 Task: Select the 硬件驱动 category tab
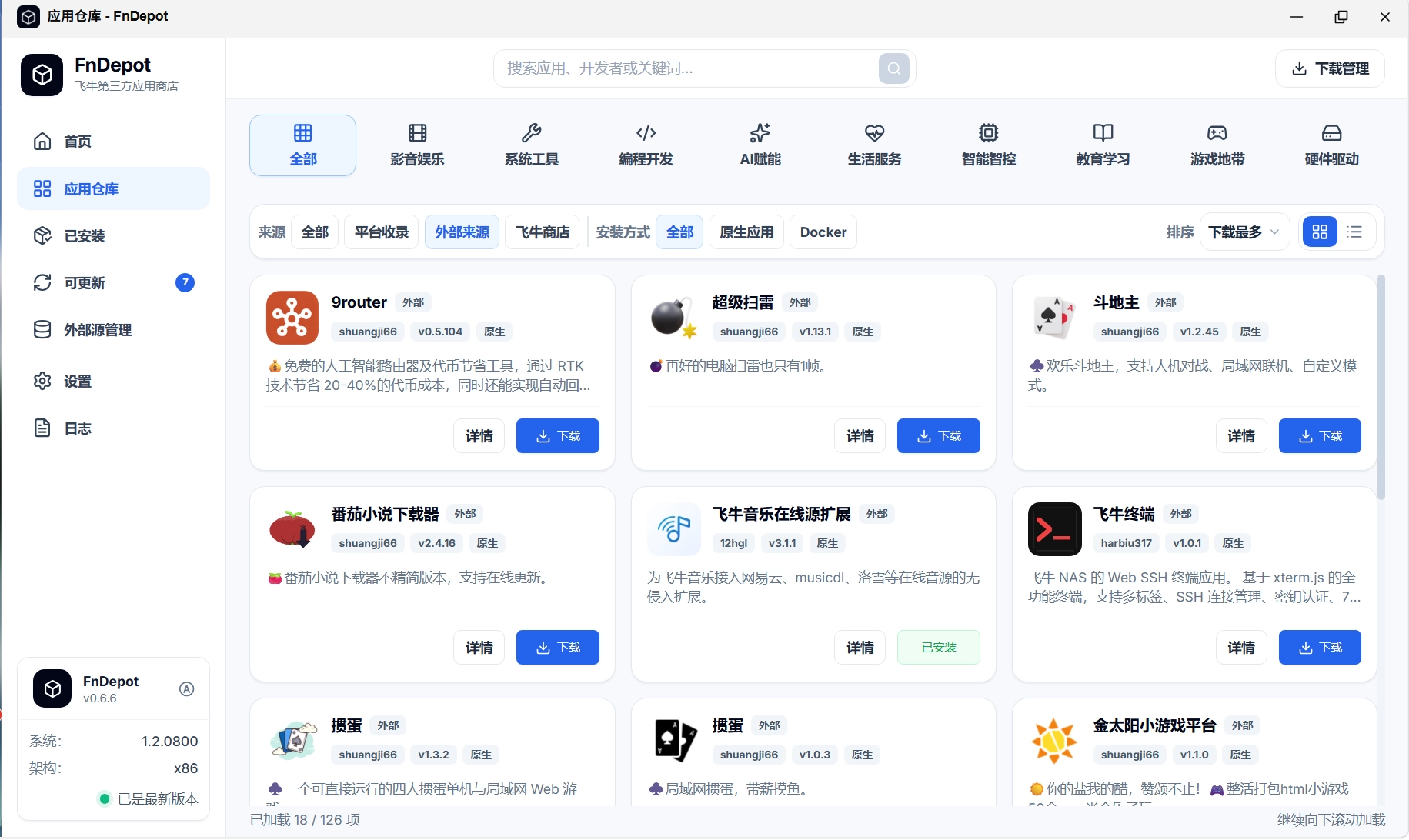click(x=1331, y=145)
